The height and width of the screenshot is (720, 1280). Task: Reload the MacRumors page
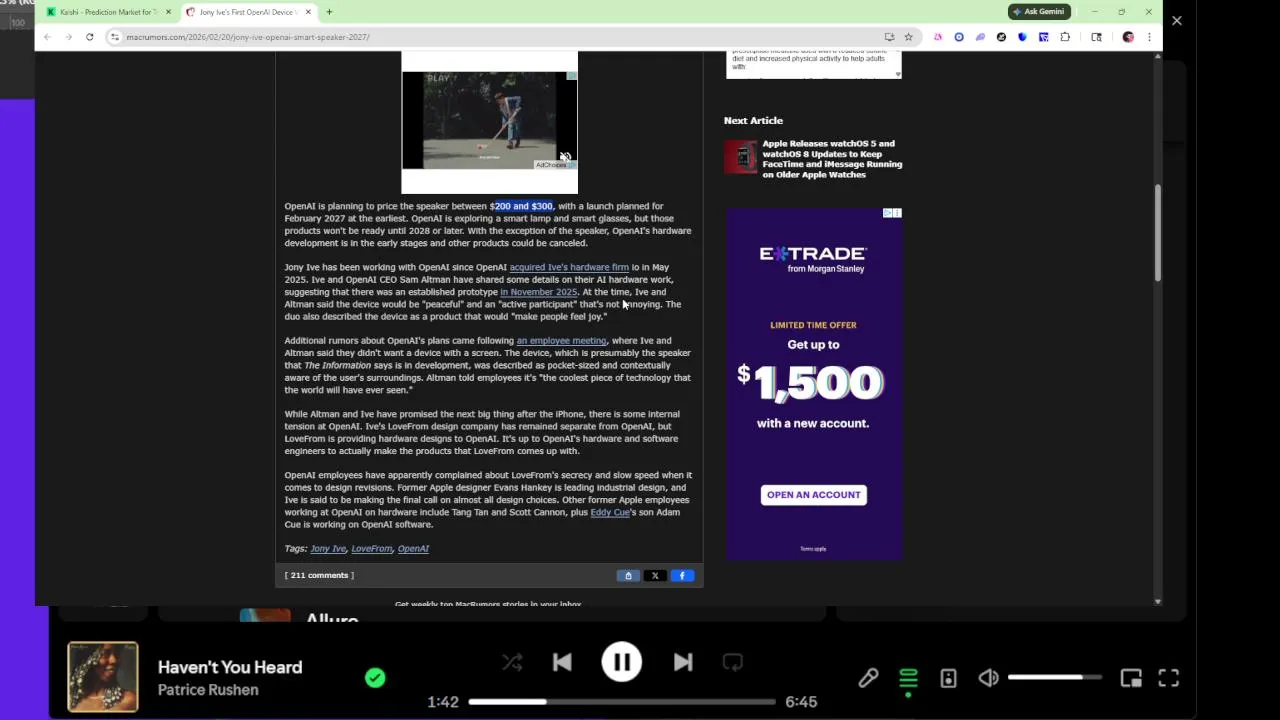[89, 37]
